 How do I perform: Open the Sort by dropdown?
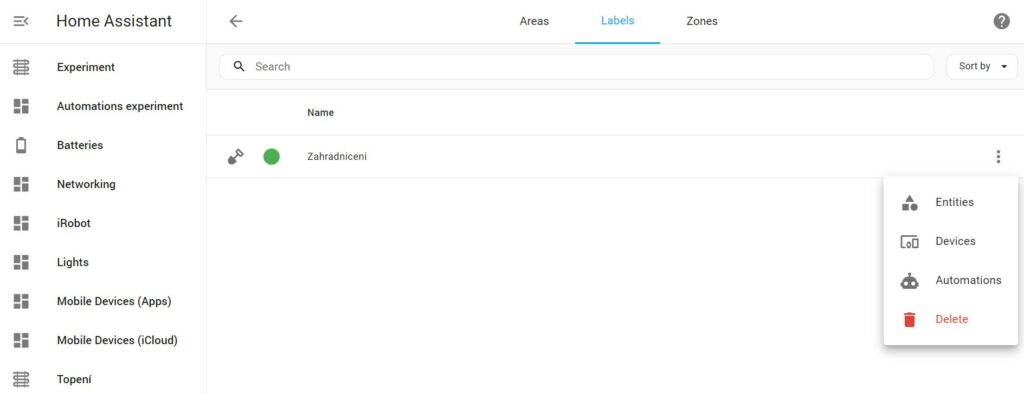[x=982, y=66]
